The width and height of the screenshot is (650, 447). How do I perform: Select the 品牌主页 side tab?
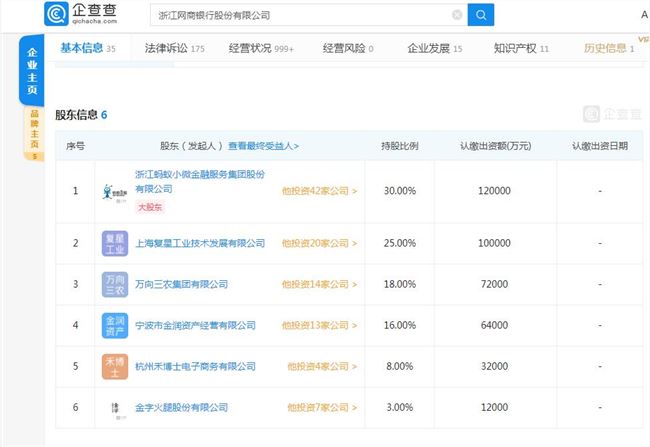[x=34, y=134]
